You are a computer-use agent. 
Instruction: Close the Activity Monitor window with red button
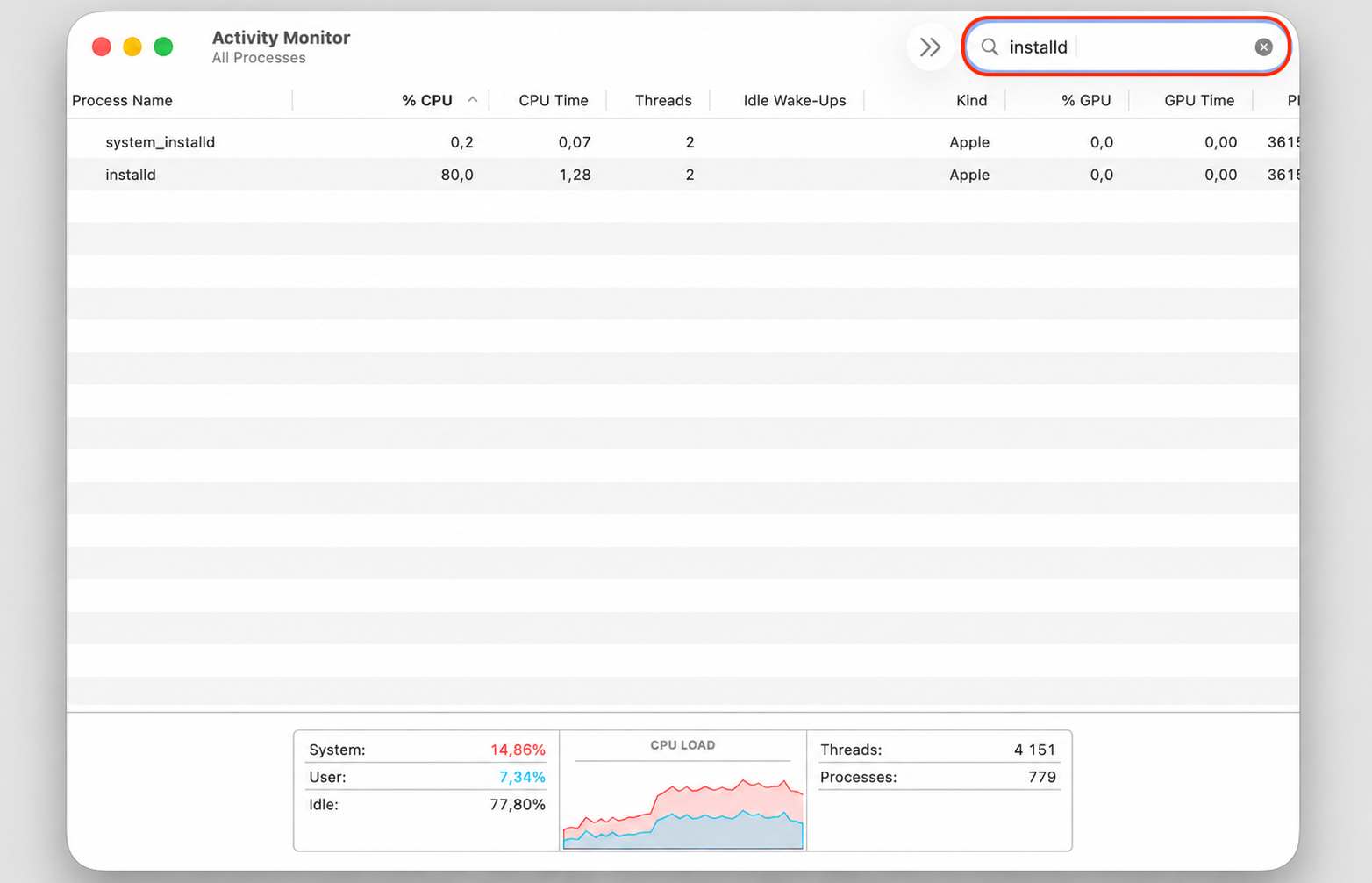pyautogui.click(x=102, y=47)
